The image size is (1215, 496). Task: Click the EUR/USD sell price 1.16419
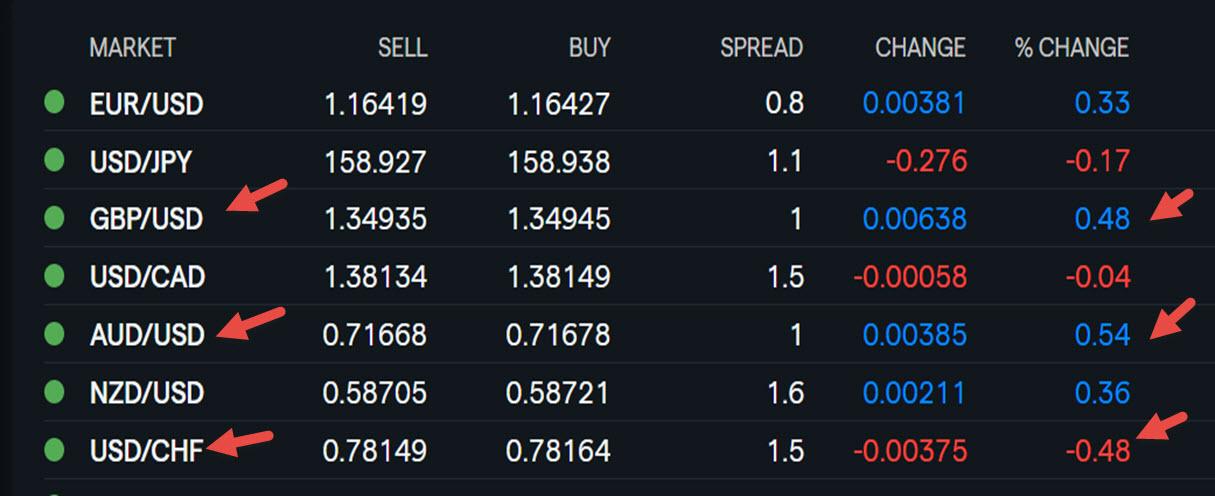tap(375, 103)
